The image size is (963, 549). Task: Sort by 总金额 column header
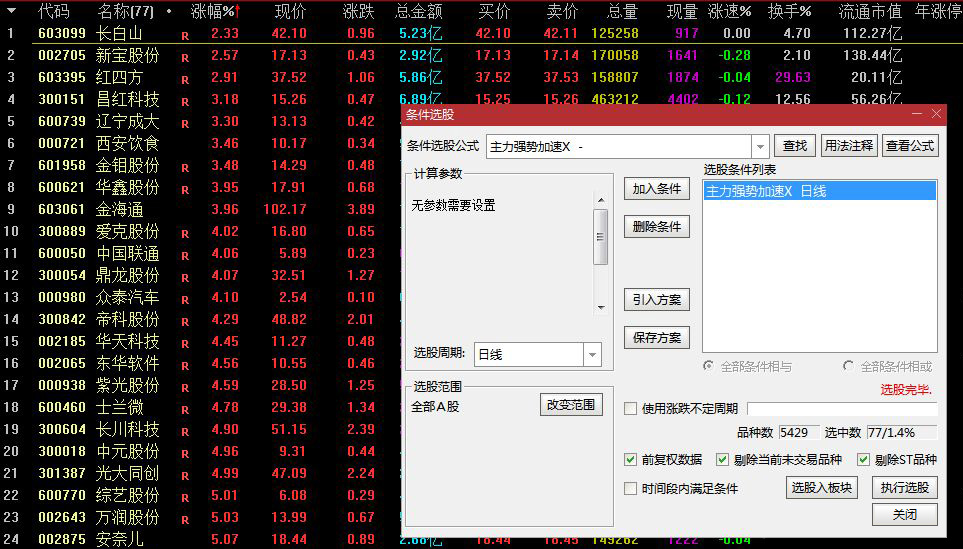(419, 11)
